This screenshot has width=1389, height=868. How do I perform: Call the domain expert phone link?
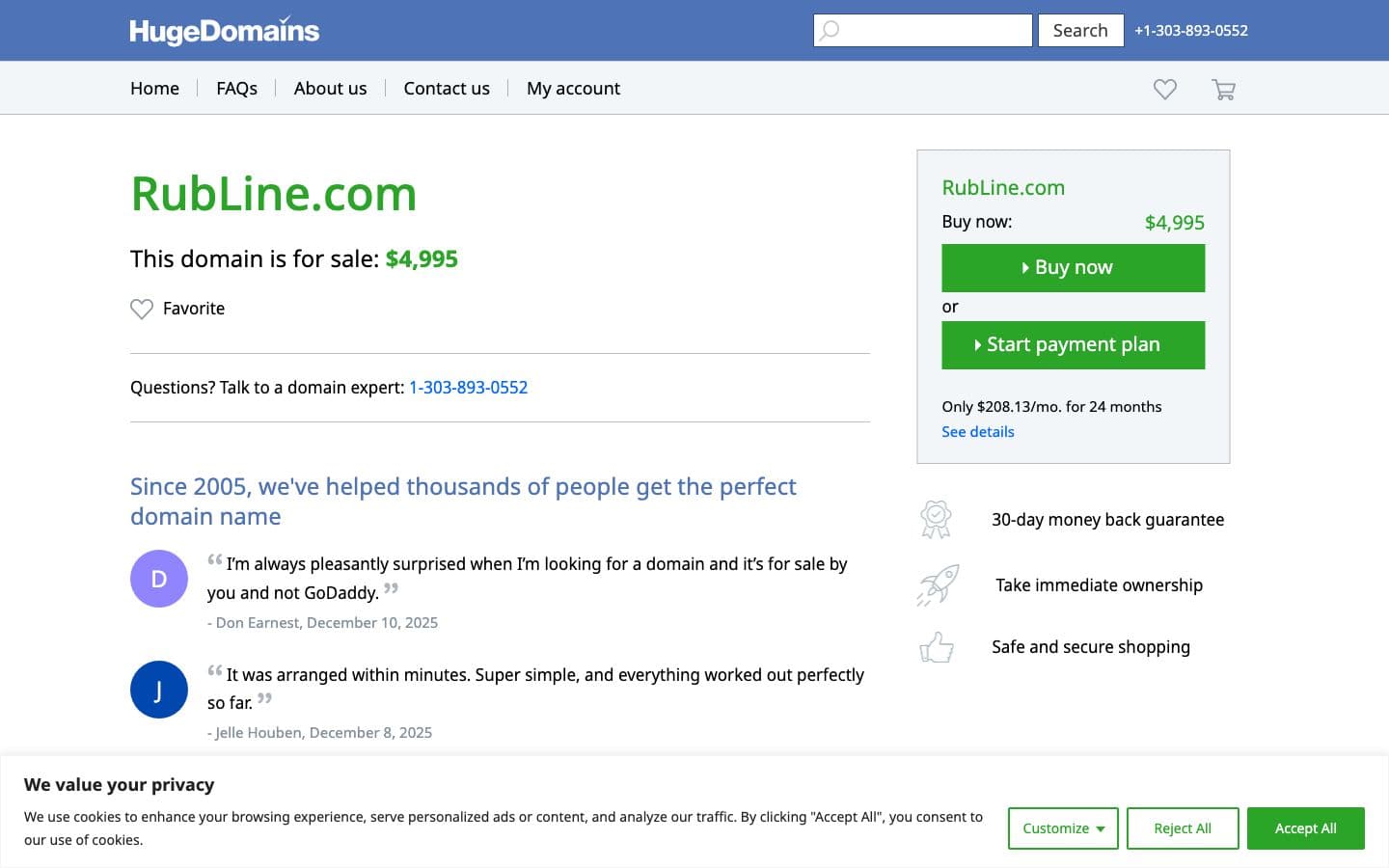pyautogui.click(x=468, y=388)
